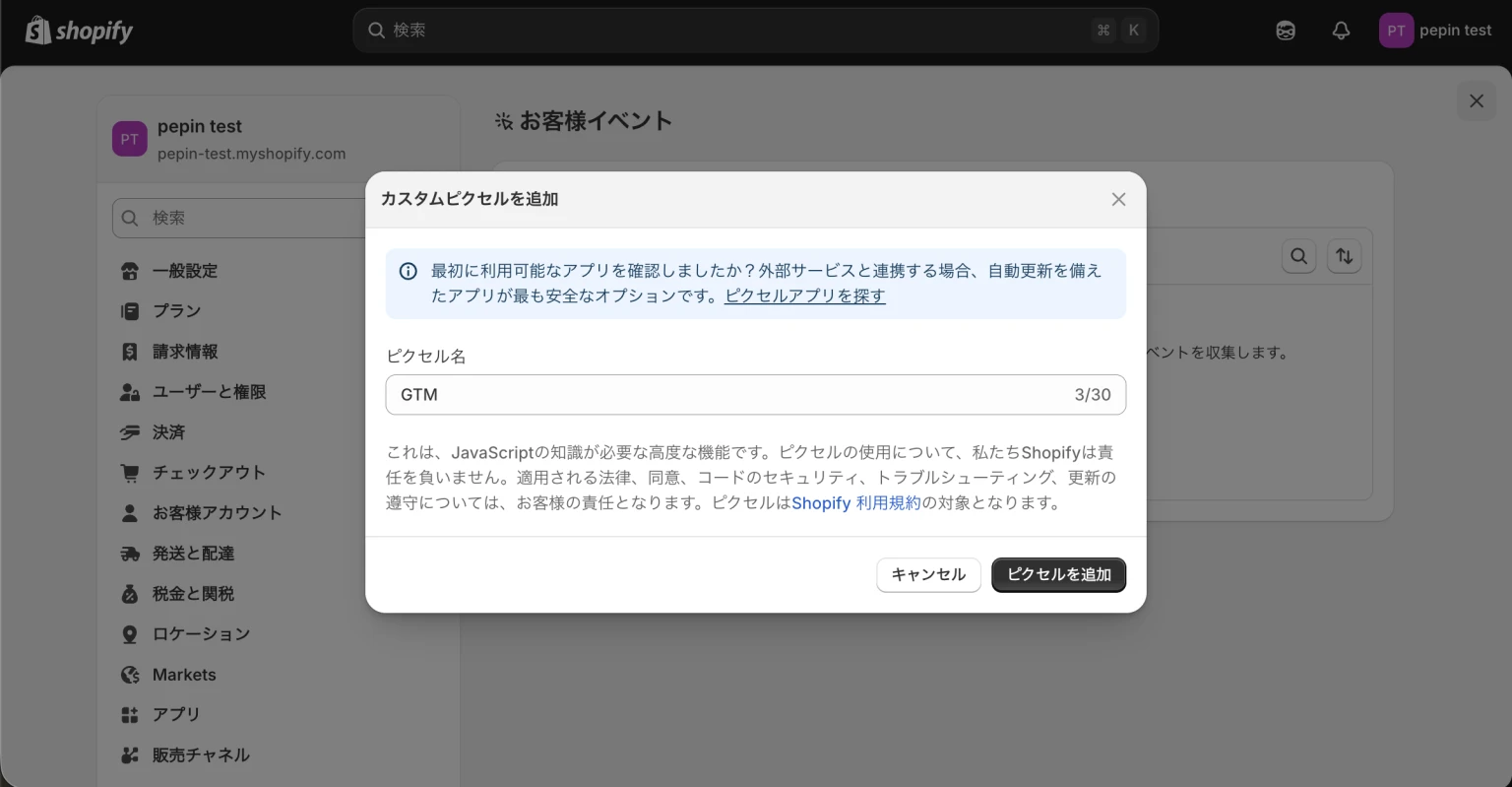
Task: Select チェックアウト in the settings sidebar
Action: pyautogui.click(x=209, y=472)
